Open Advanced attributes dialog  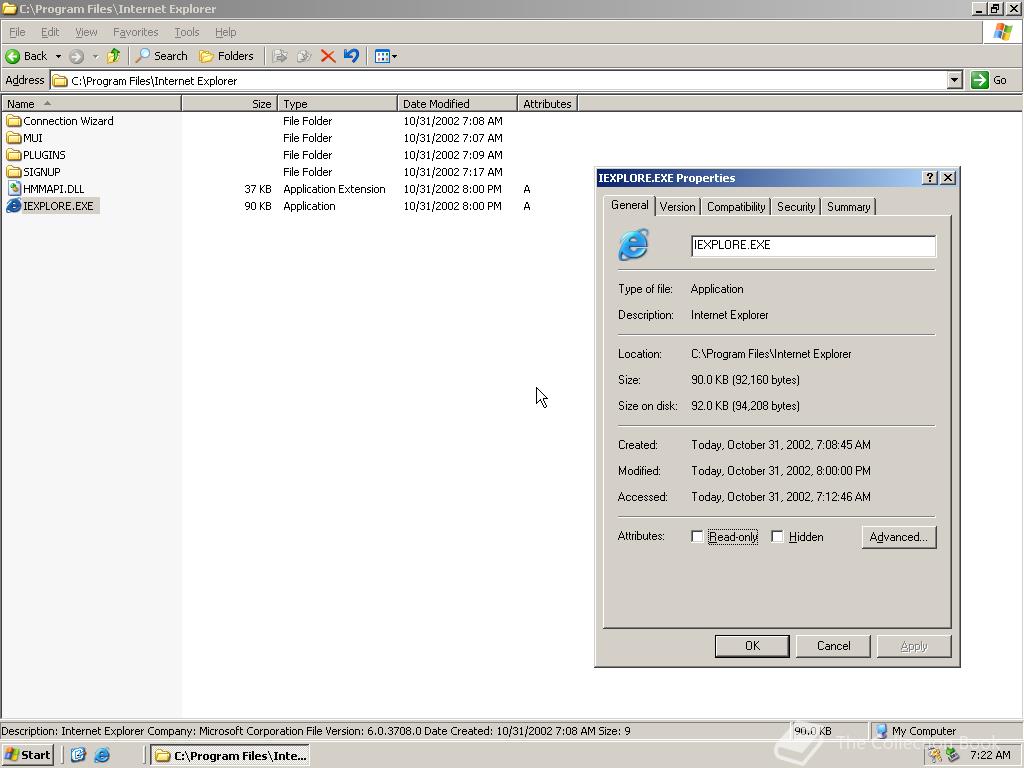(x=899, y=537)
